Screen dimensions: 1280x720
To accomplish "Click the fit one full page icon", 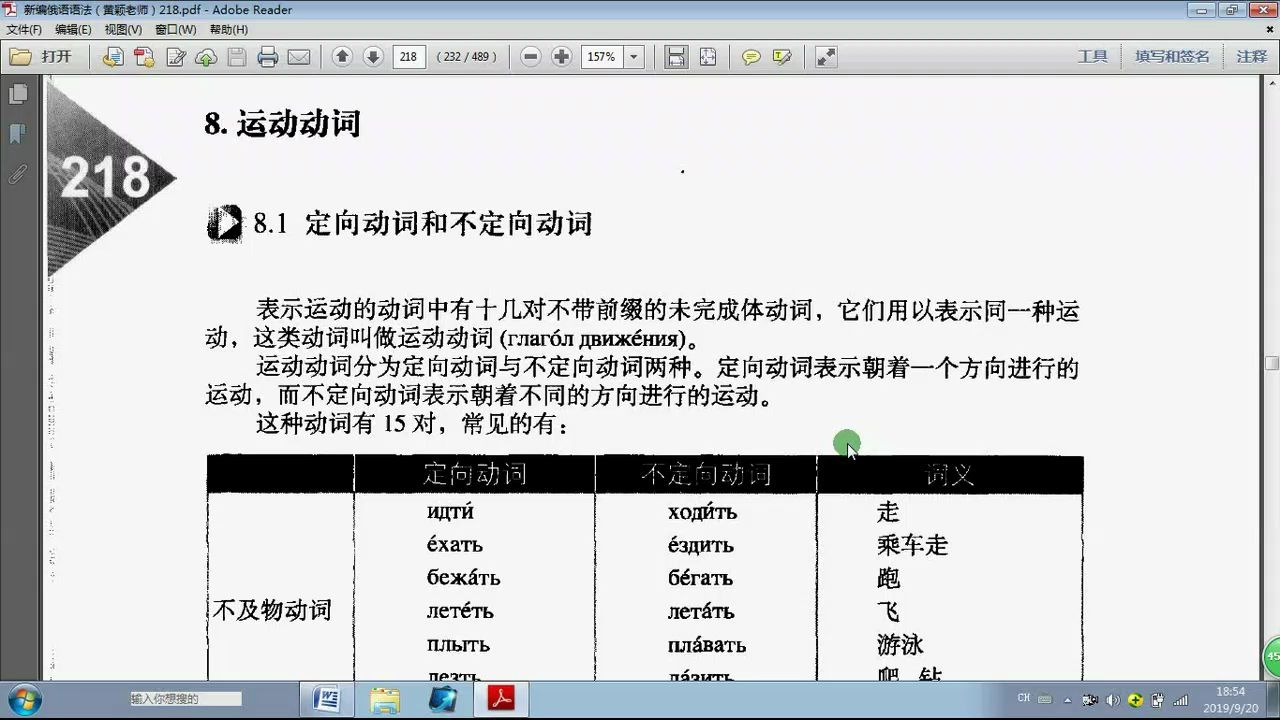I will [708, 57].
